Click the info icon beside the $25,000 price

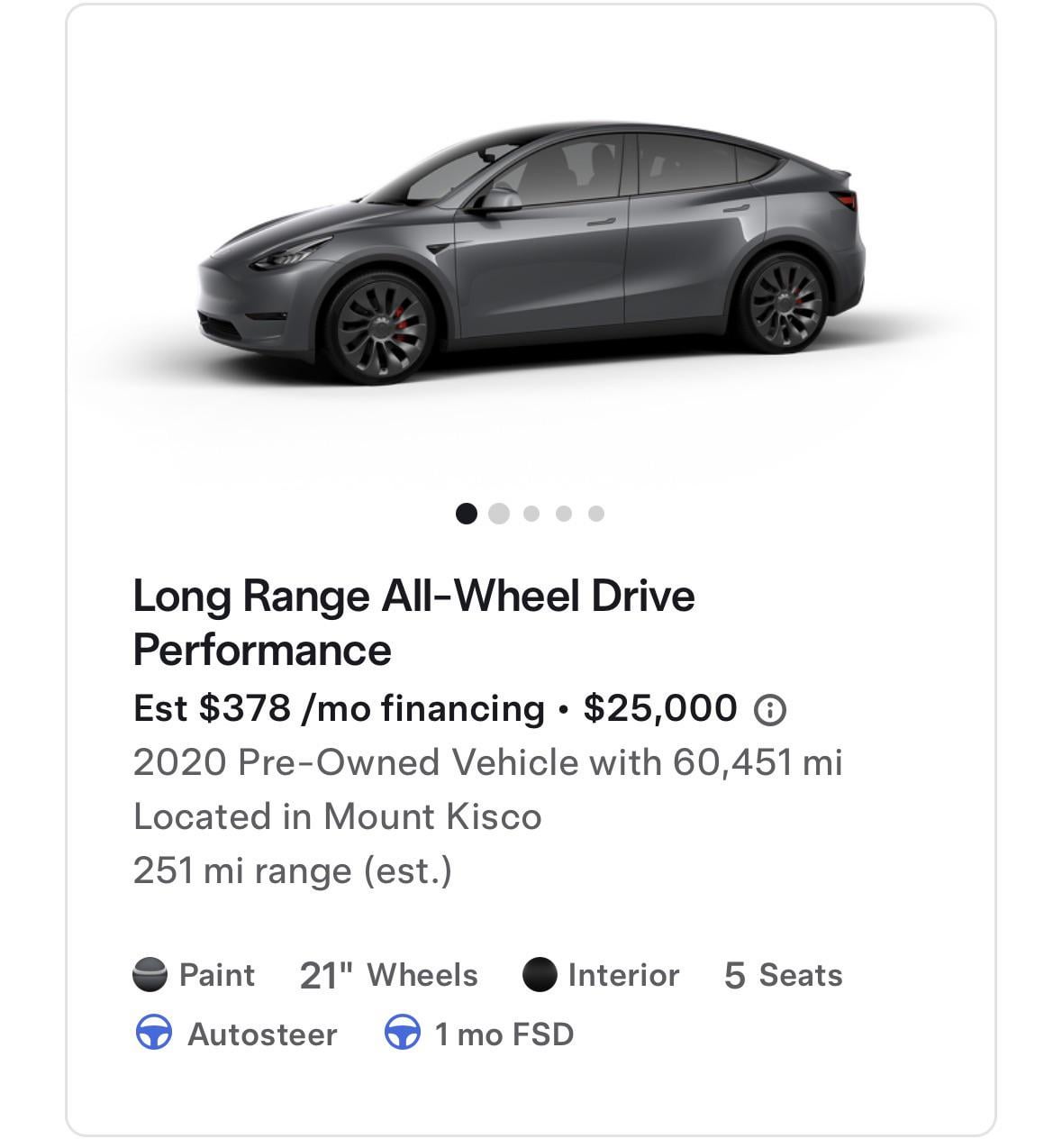click(x=769, y=711)
